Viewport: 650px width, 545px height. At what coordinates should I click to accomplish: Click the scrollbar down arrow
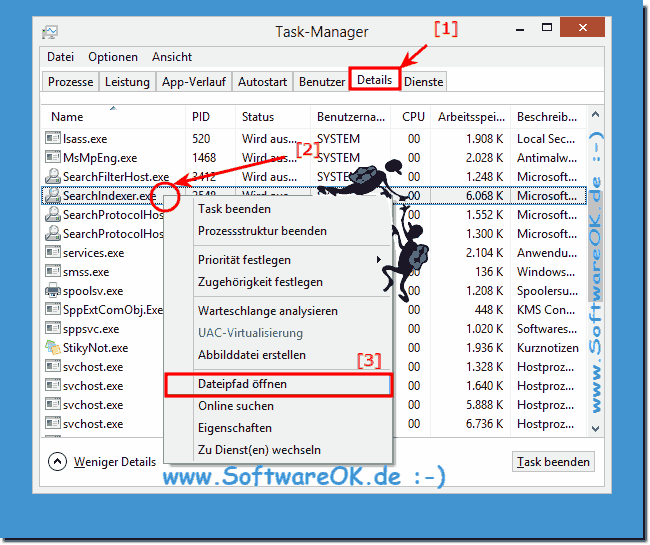pos(595,428)
